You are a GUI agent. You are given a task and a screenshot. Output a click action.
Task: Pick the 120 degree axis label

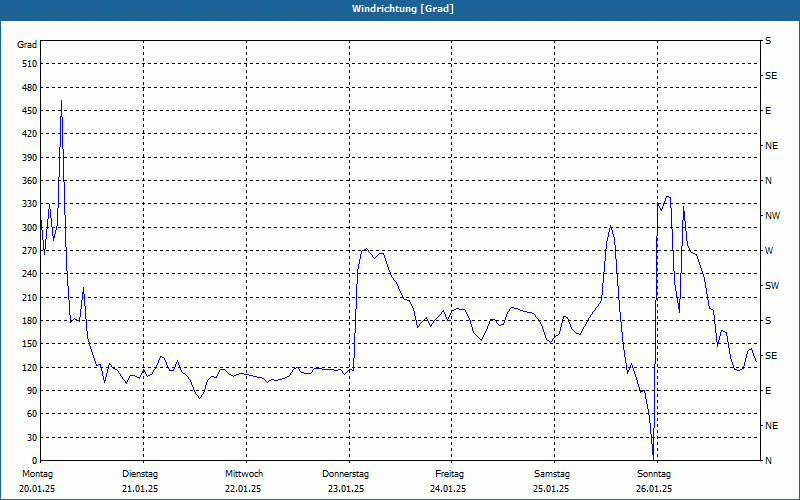click(x=30, y=367)
